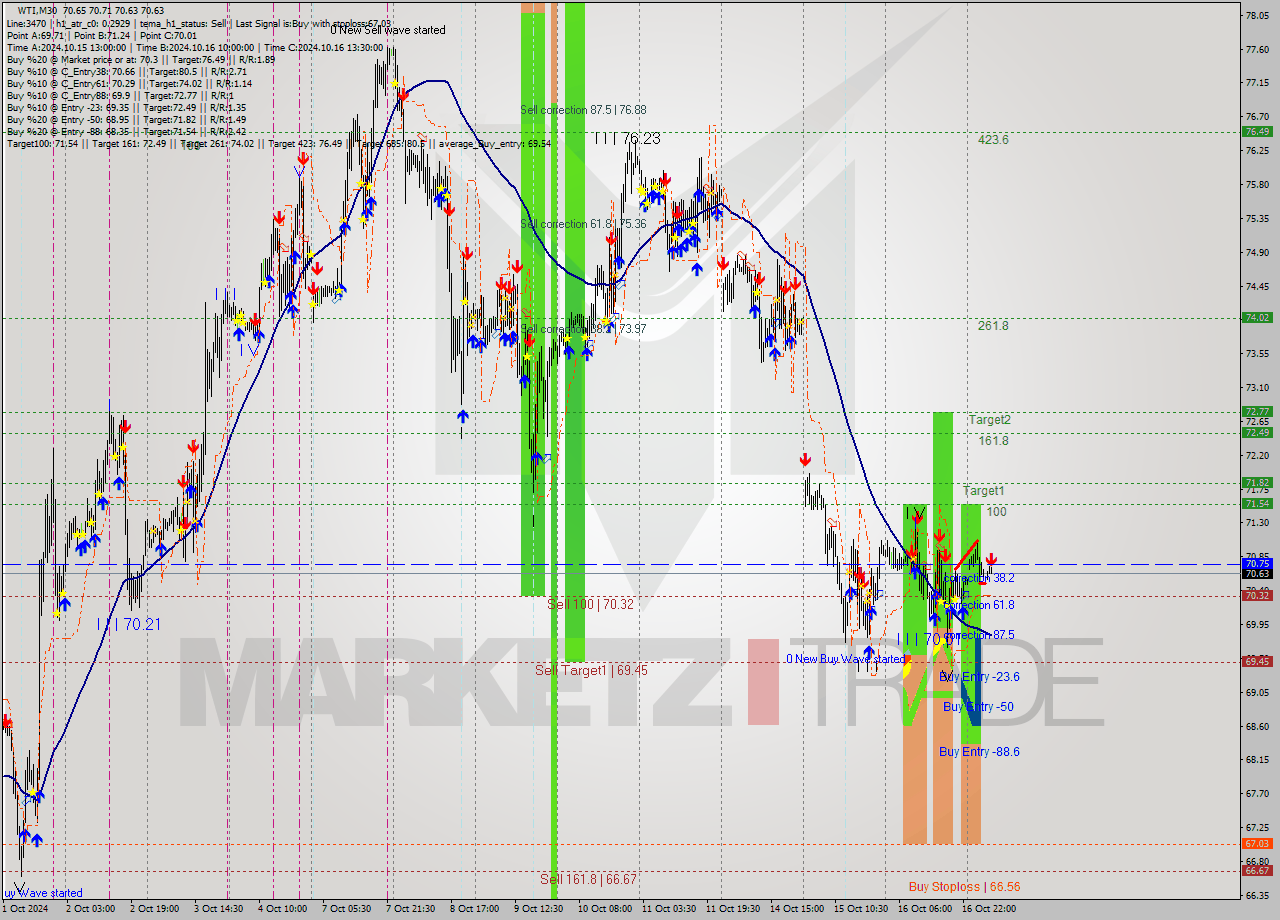Click the green 74.02 price tag on axis
Image resolution: width=1280 pixels, height=920 pixels.
coord(1257,317)
